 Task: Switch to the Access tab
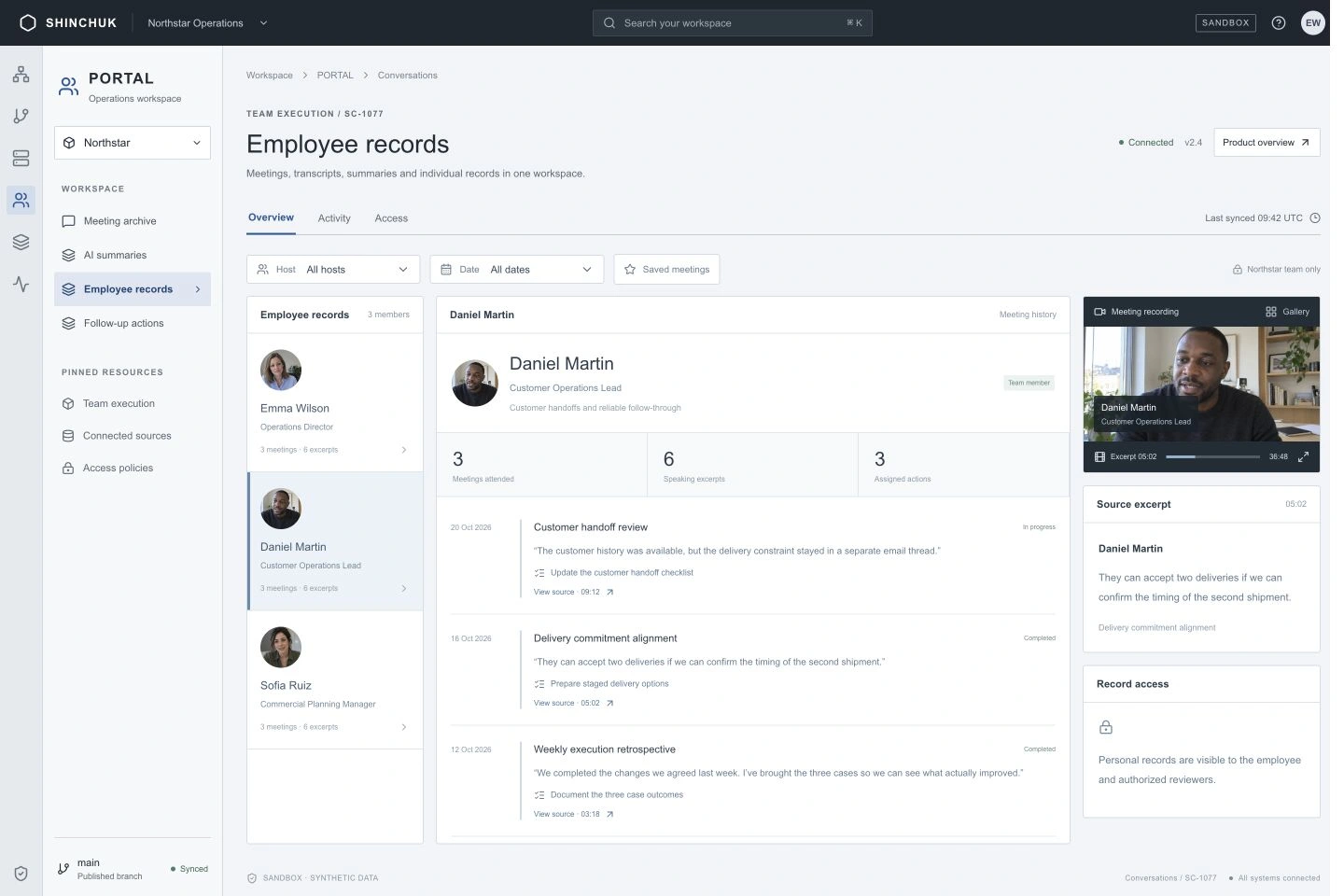point(391,218)
